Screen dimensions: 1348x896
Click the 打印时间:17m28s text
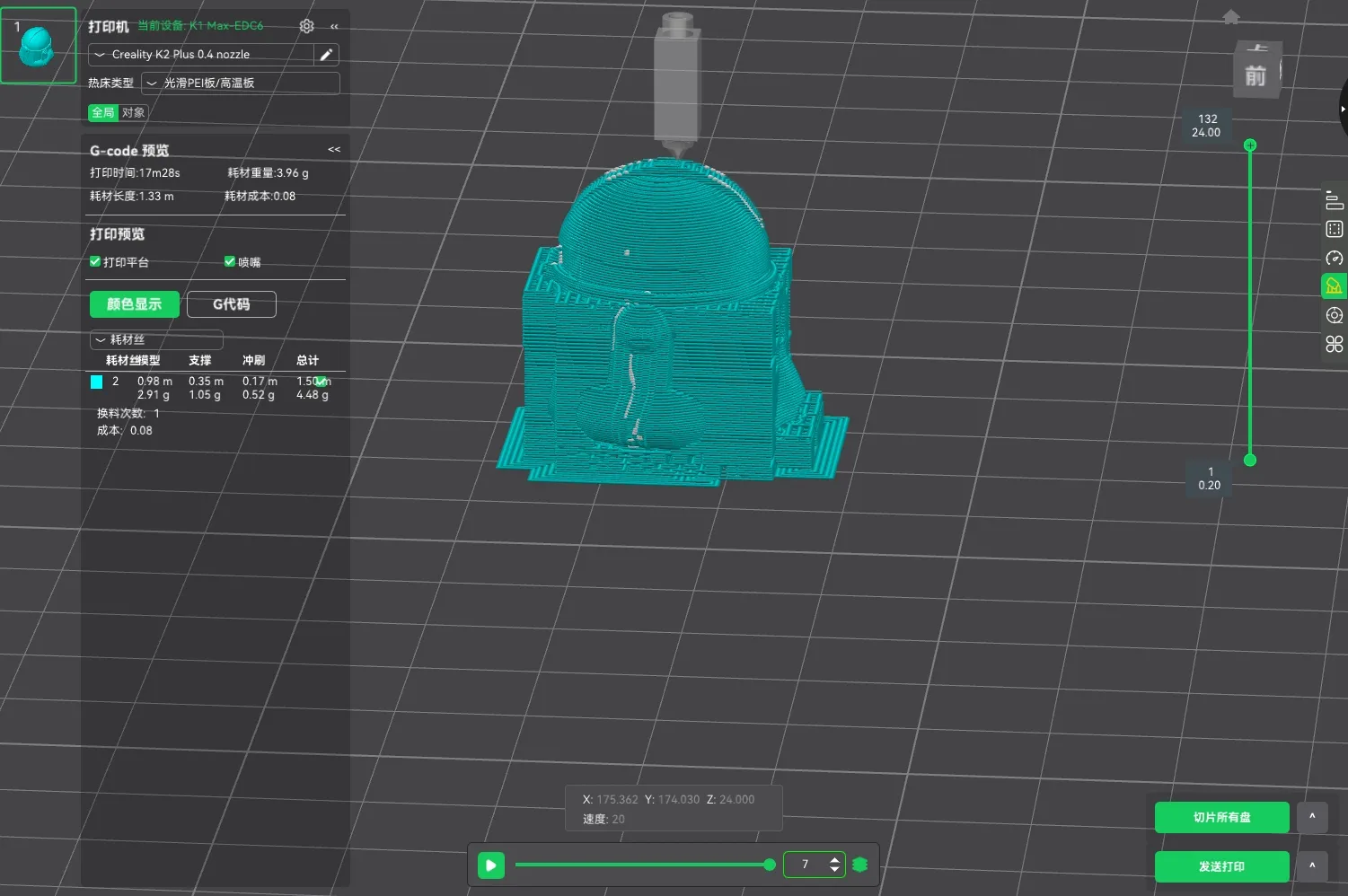[x=135, y=173]
